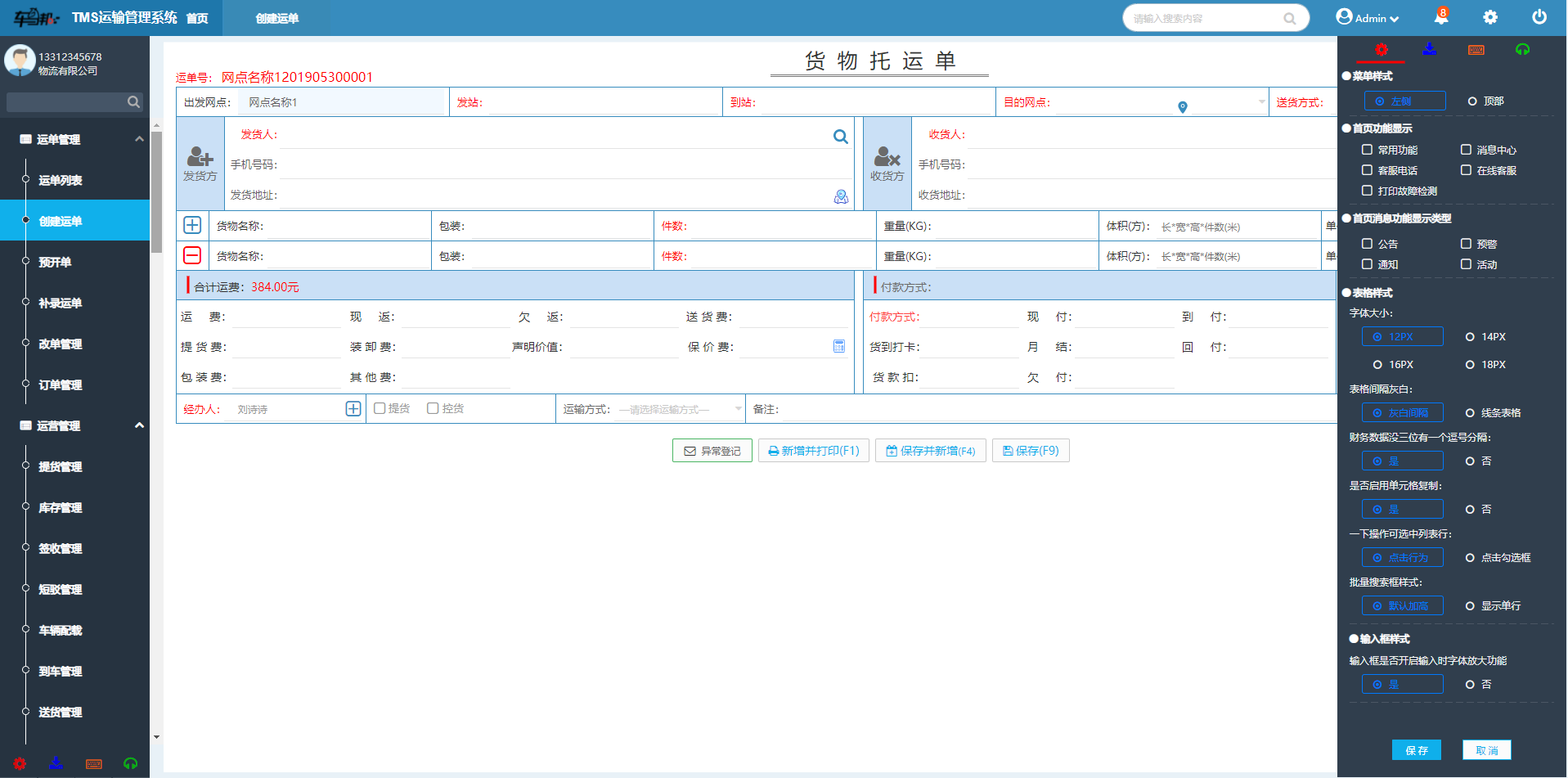Open 运单列表 in the sidebar
The width and height of the screenshot is (1568, 778).
click(61, 180)
